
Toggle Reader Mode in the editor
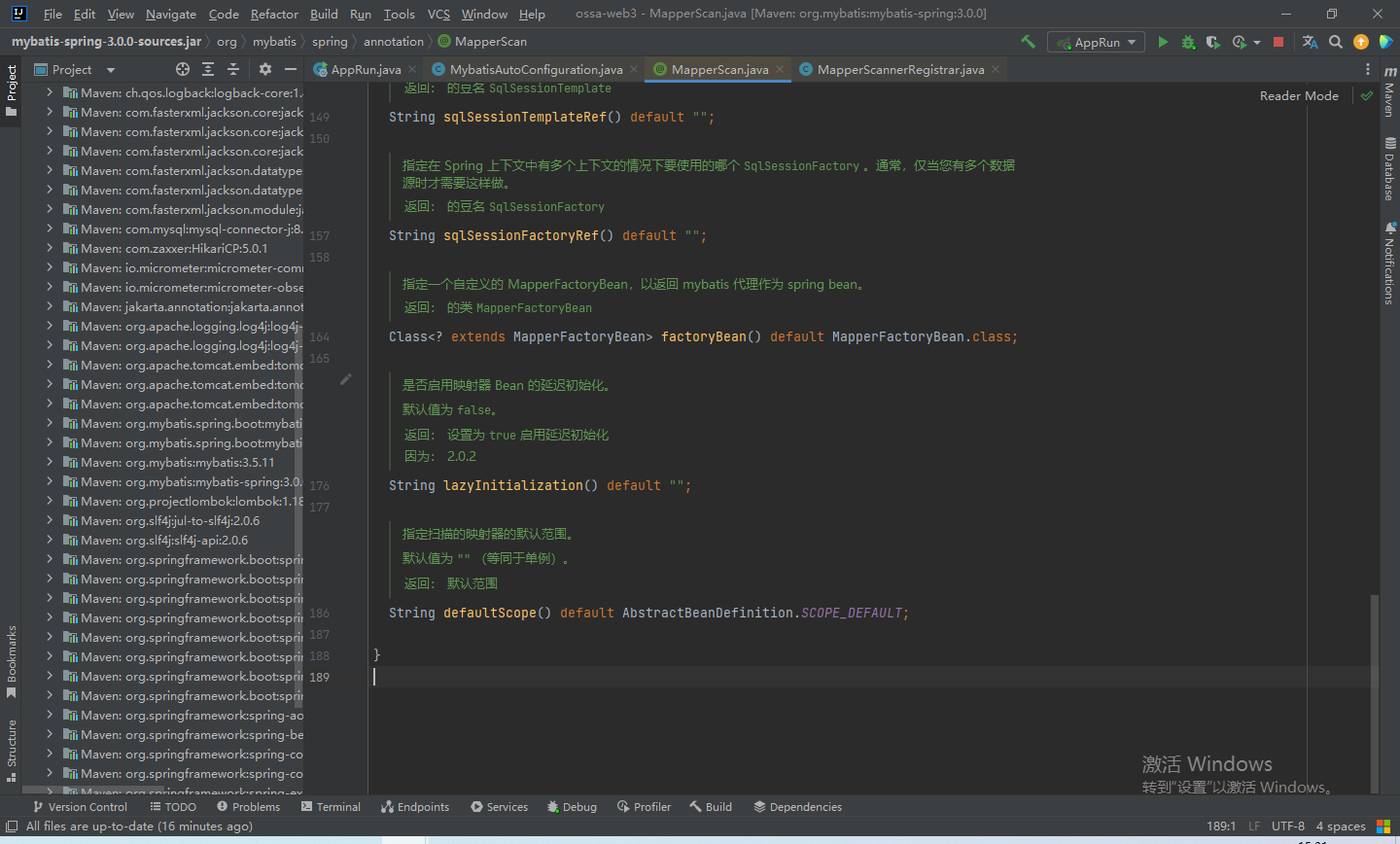pyautogui.click(x=1299, y=95)
